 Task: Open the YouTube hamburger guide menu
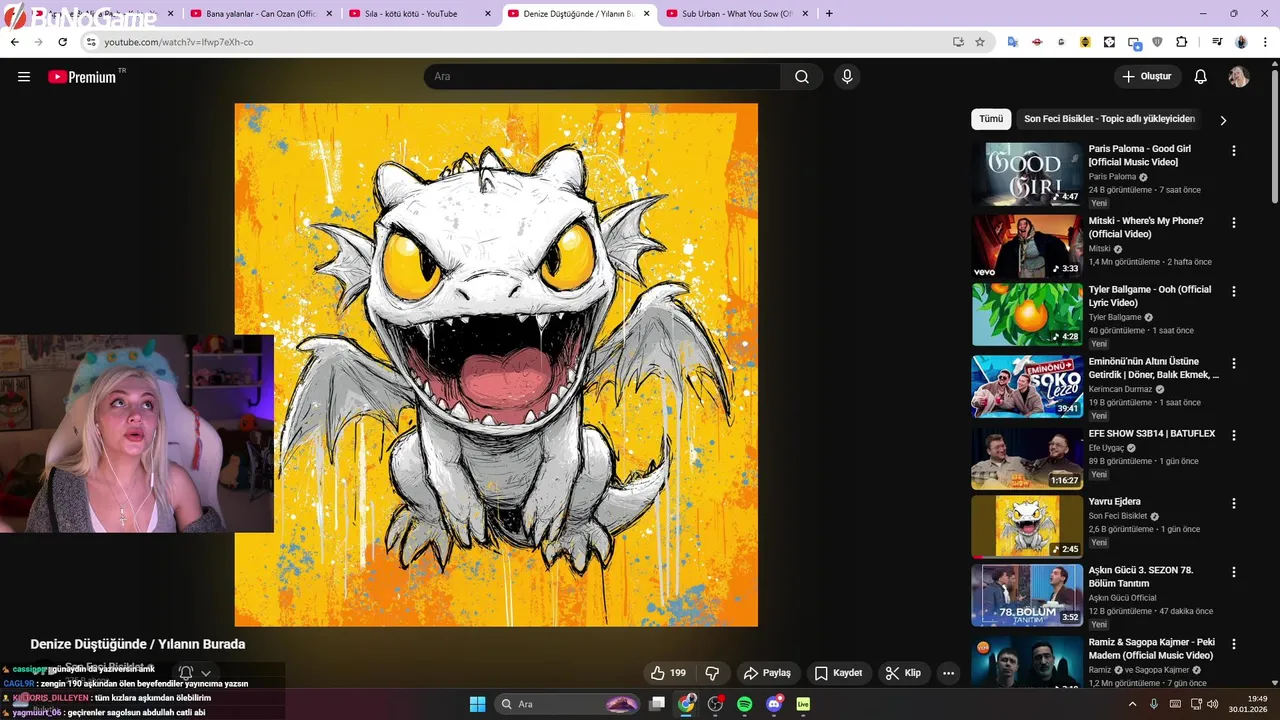(24, 77)
